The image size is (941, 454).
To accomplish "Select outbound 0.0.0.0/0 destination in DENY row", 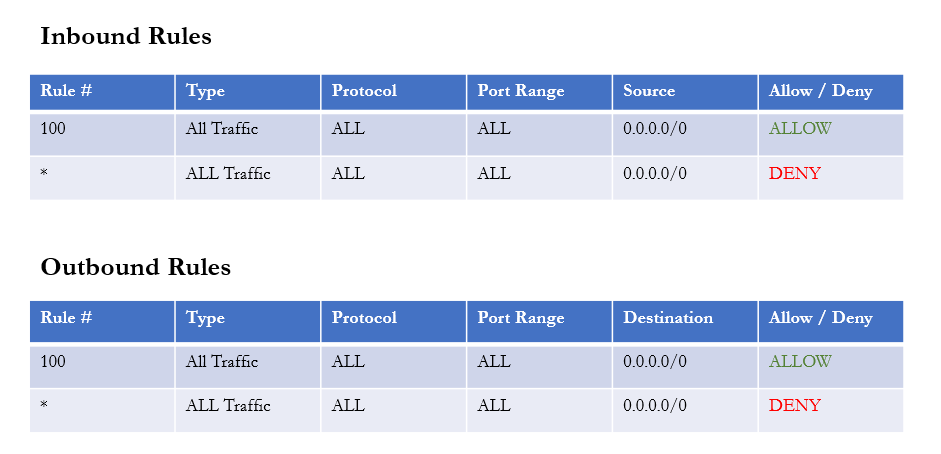I will [x=655, y=405].
